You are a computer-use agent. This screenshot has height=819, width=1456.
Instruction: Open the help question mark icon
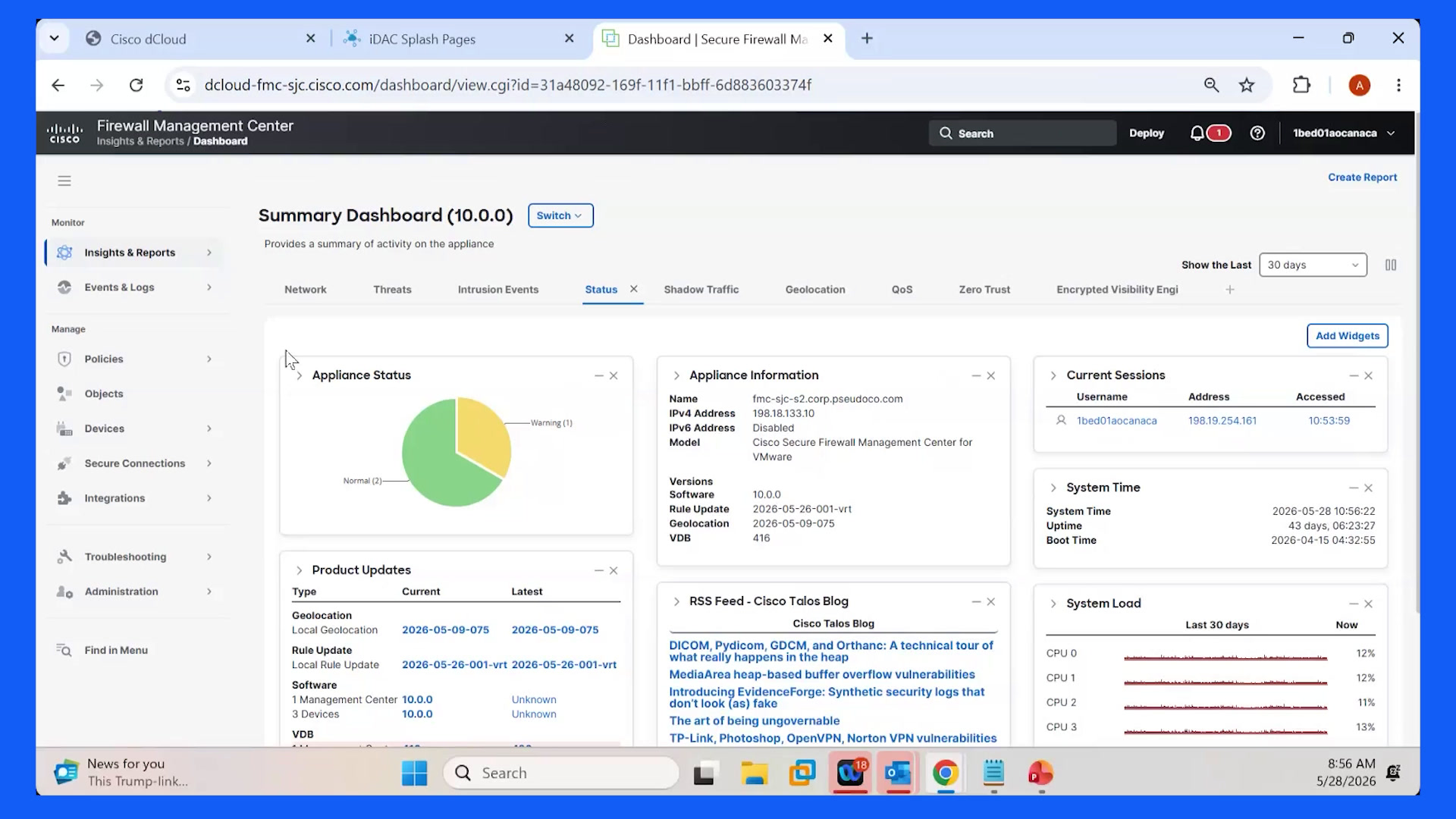1257,133
